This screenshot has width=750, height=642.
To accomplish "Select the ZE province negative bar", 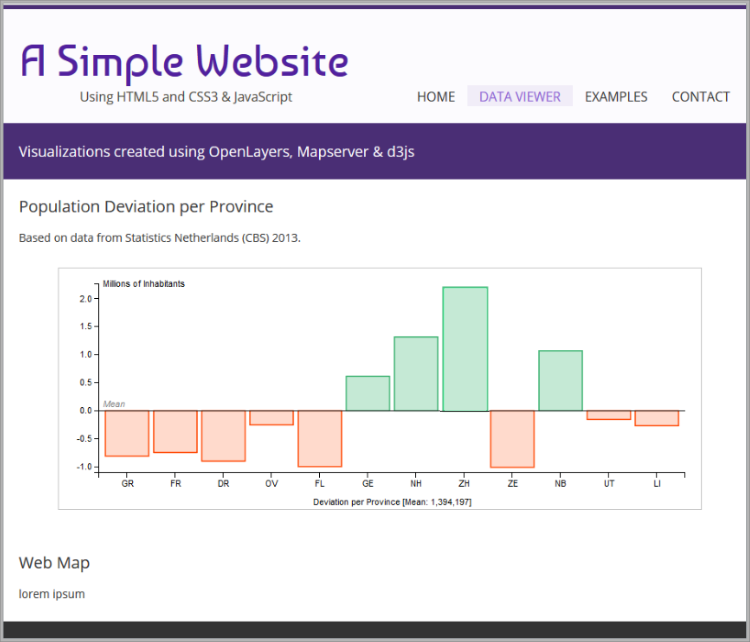I will pyautogui.click(x=512, y=439).
